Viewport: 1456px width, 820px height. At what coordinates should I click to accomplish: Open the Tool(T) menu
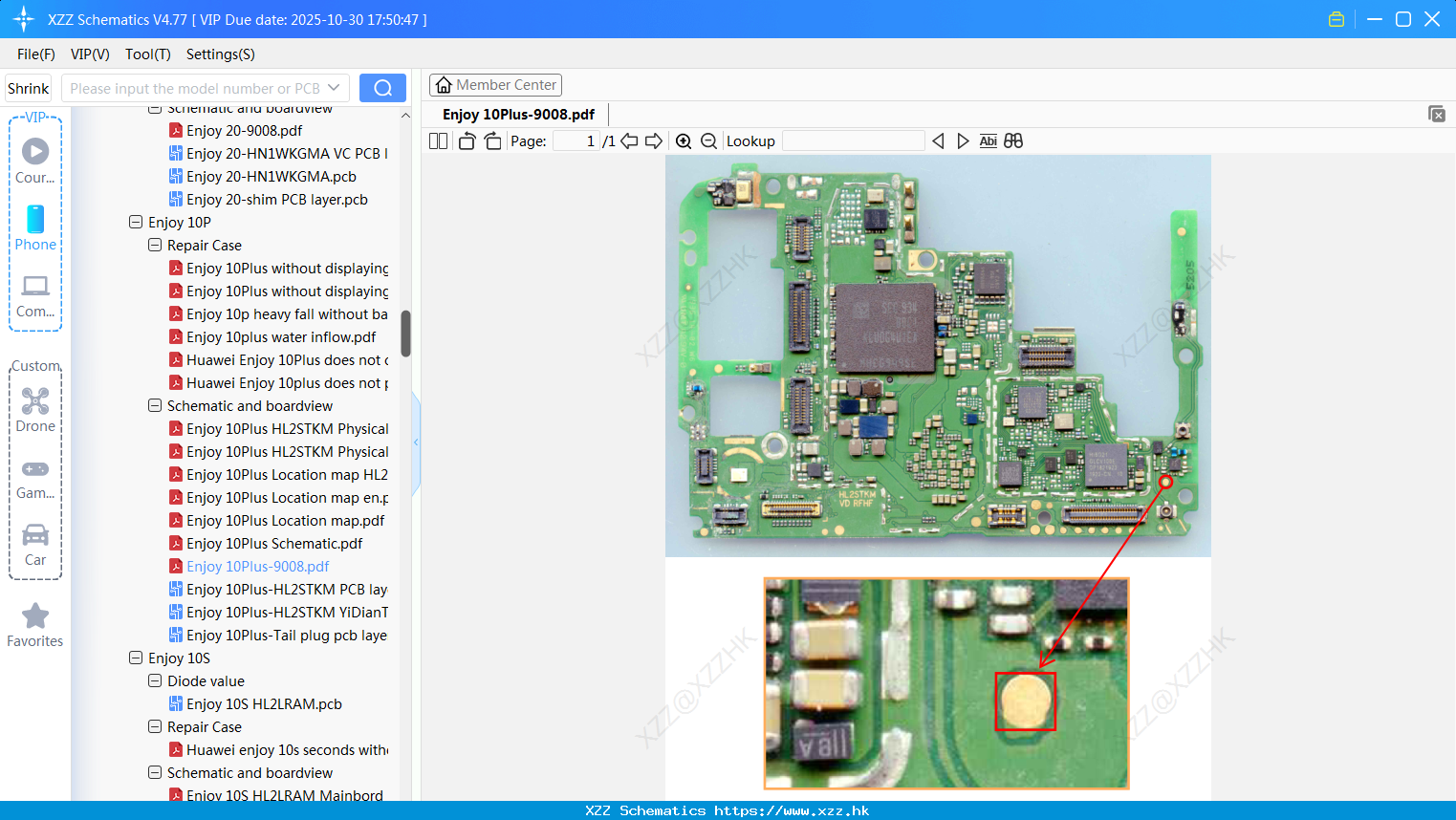[147, 54]
